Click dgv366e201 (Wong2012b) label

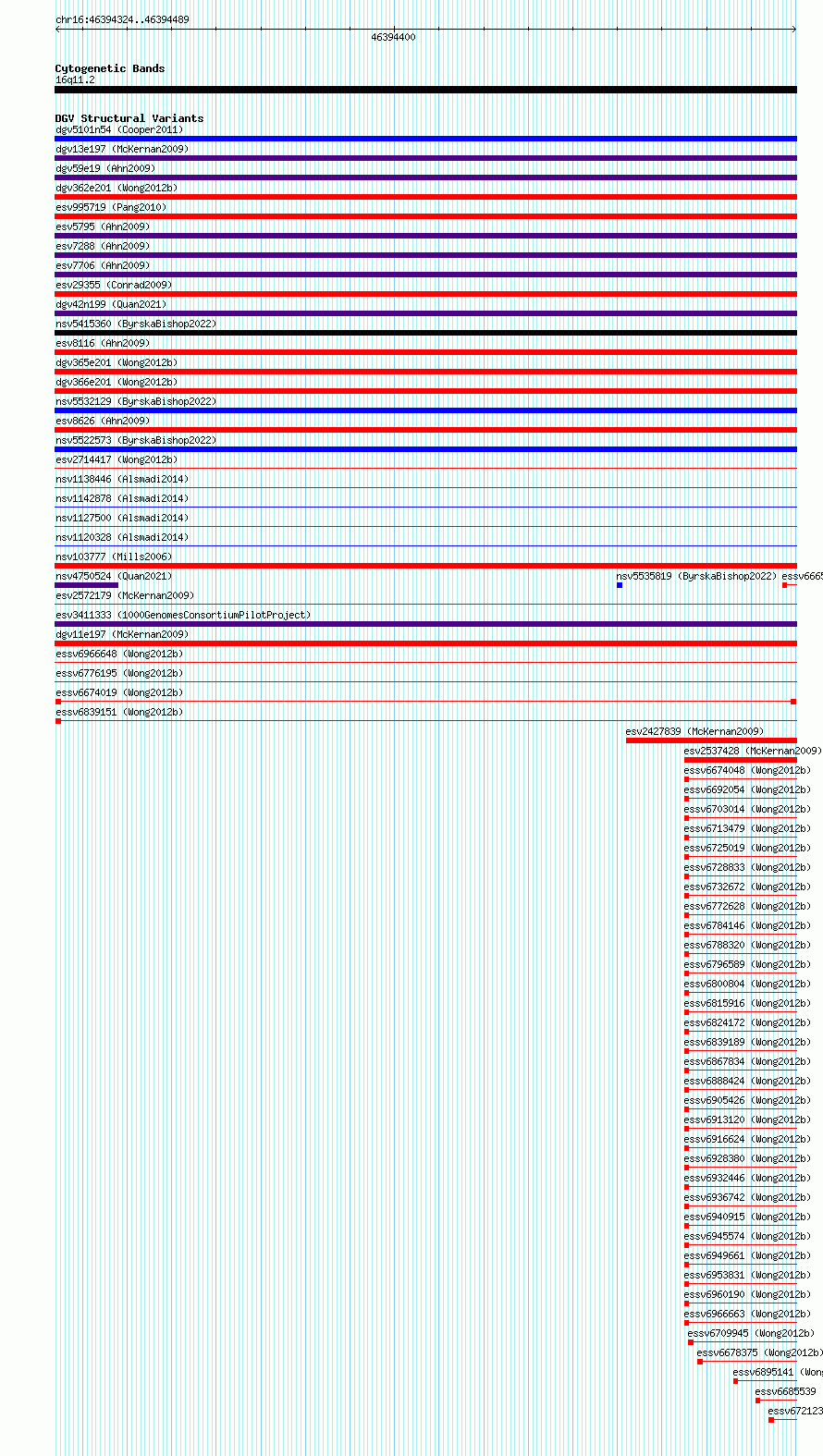click(x=117, y=382)
